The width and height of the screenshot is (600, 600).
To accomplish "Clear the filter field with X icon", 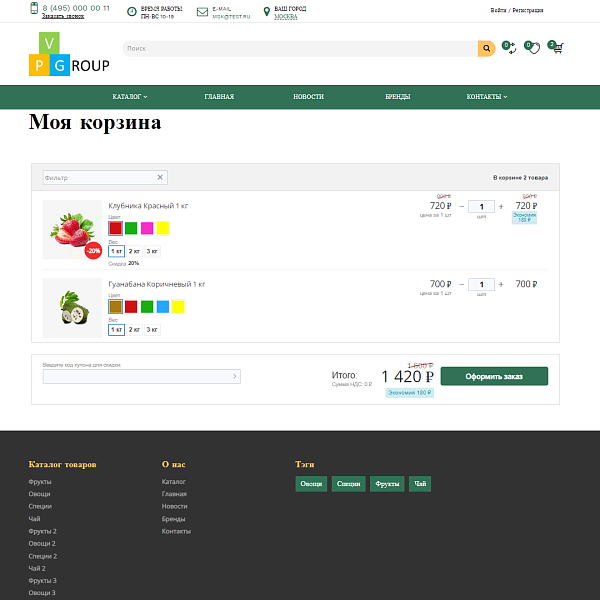I will [x=160, y=177].
